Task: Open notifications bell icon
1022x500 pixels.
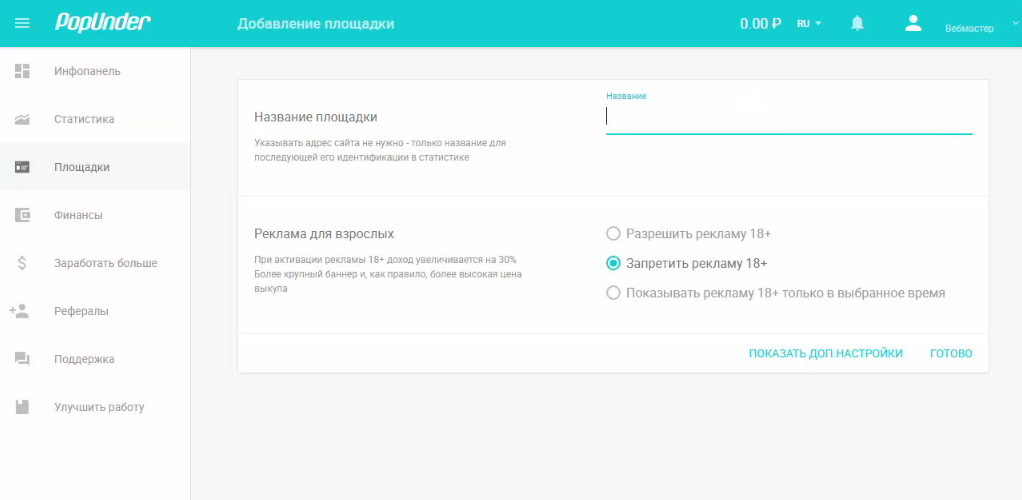Action: click(858, 23)
